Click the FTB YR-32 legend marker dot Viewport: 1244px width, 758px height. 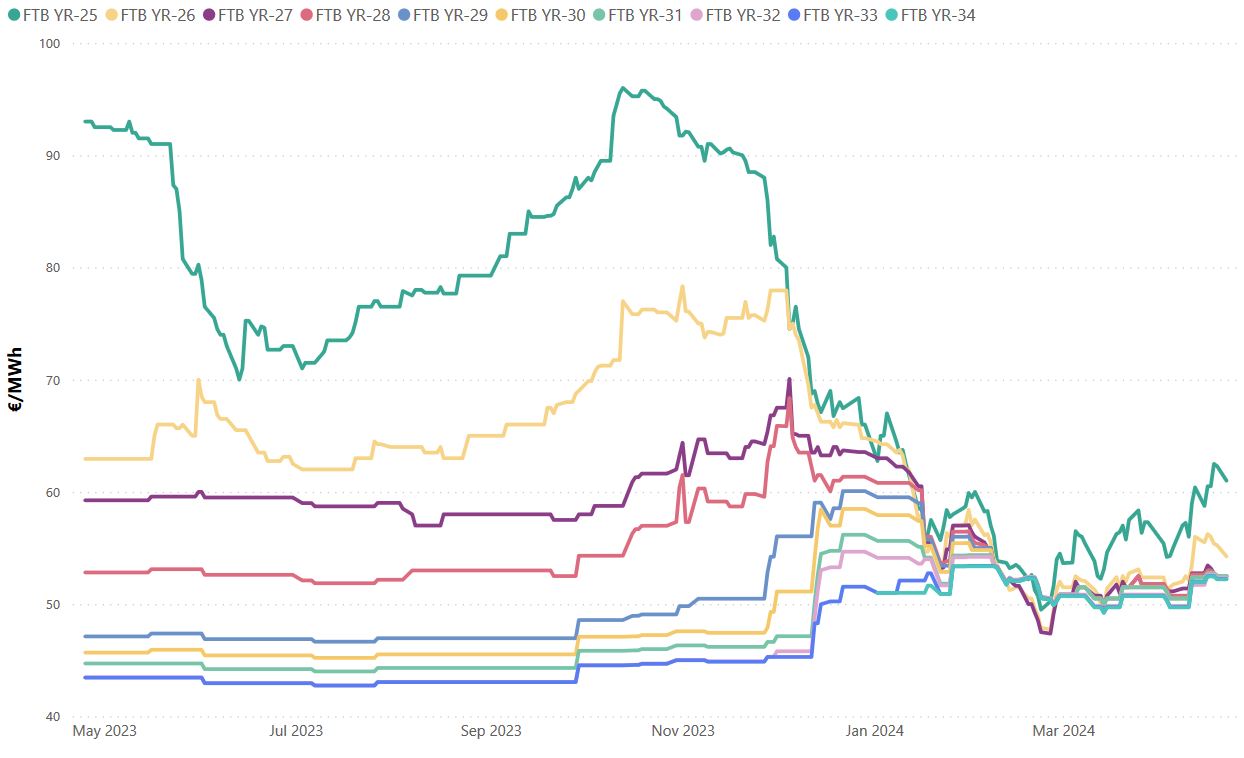pyautogui.click(x=696, y=15)
